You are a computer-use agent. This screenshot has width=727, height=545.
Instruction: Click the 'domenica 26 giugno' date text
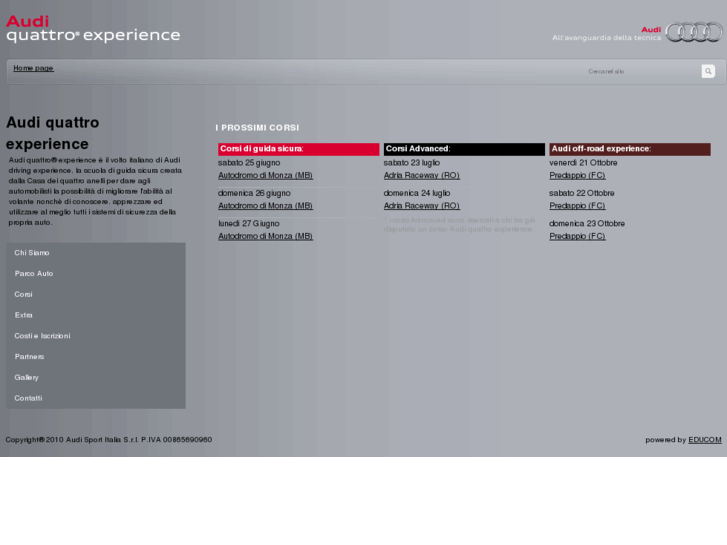pos(254,193)
